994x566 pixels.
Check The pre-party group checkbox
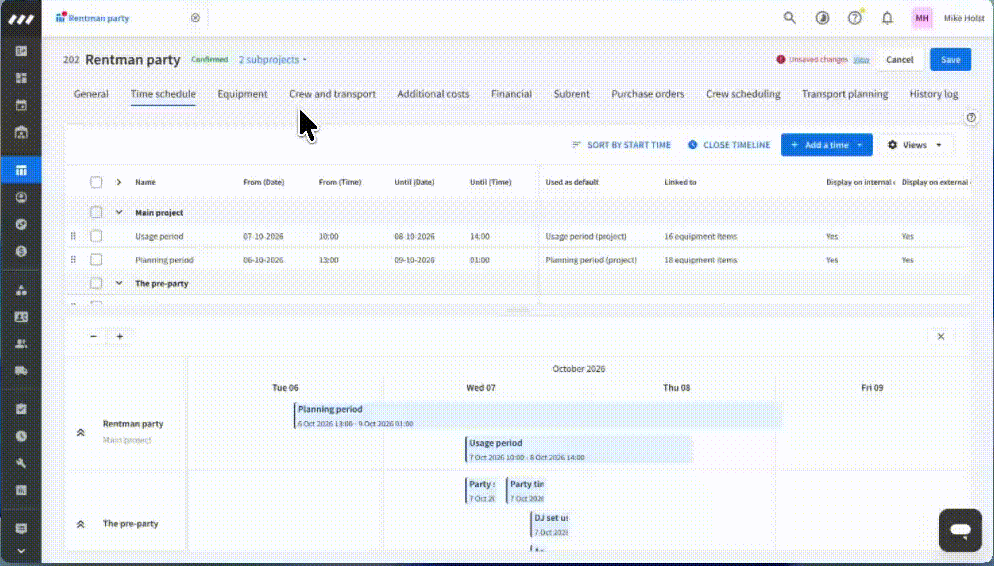point(96,283)
